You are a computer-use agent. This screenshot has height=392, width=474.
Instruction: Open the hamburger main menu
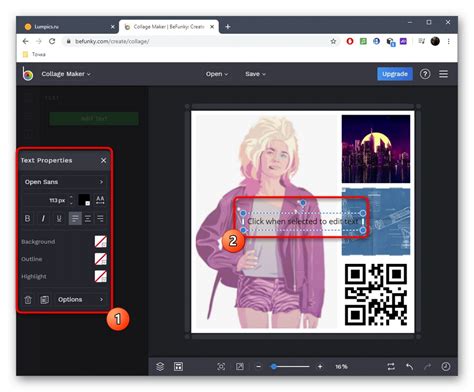pyautogui.click(x=443, y=74)
